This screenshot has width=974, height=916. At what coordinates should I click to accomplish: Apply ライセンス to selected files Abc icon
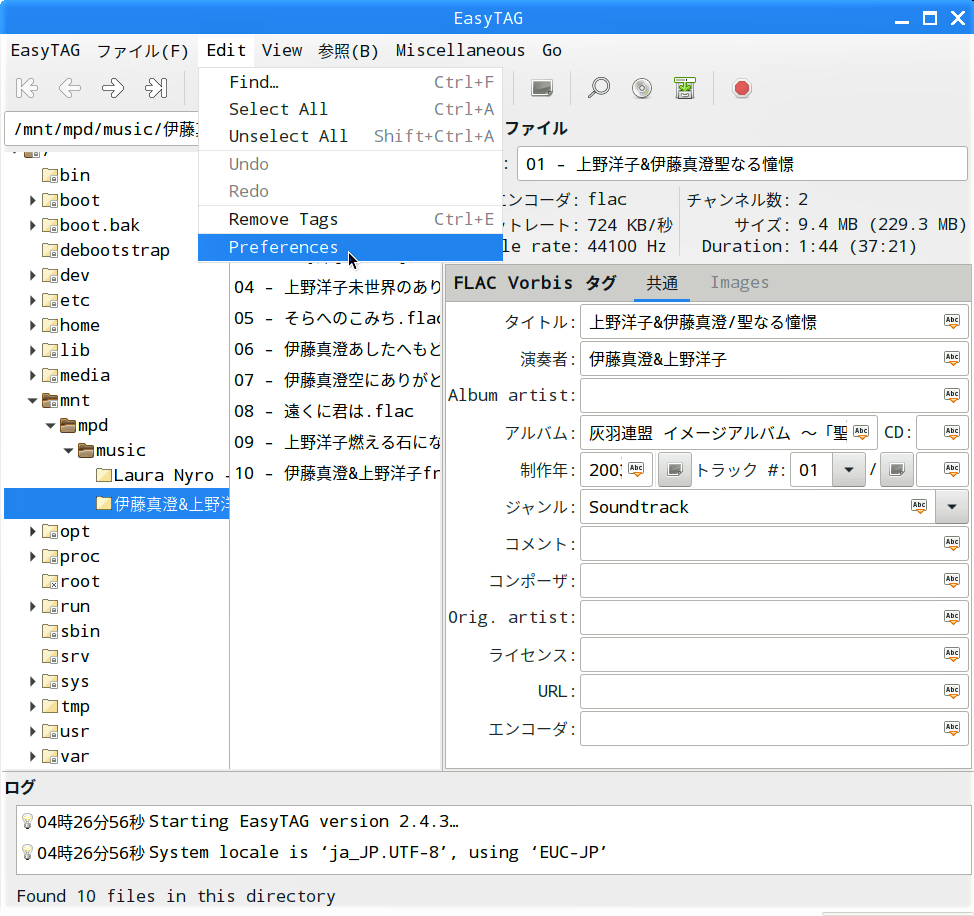click(x=952, y=654)
